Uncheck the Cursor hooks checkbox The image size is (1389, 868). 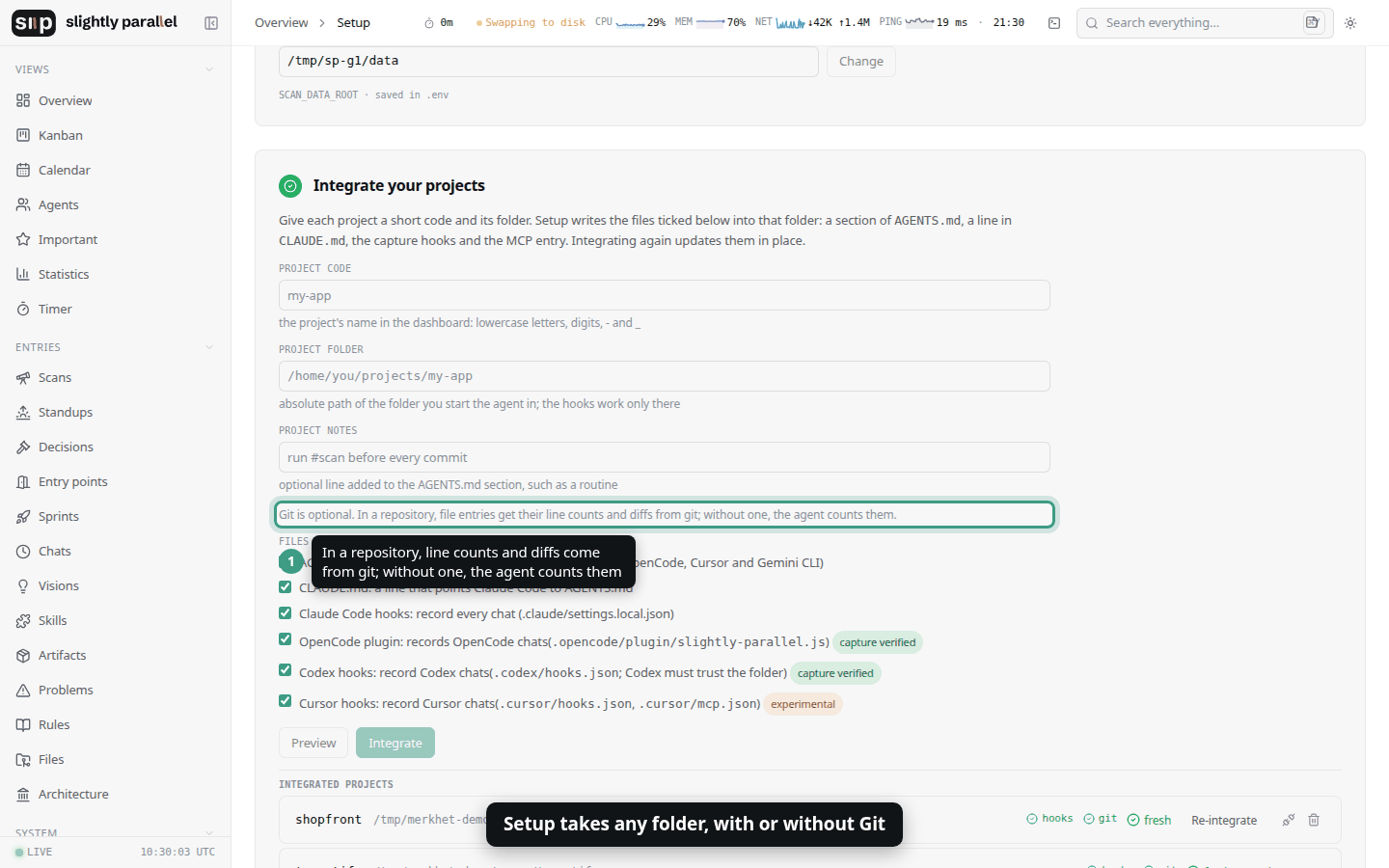click(285, 700)
